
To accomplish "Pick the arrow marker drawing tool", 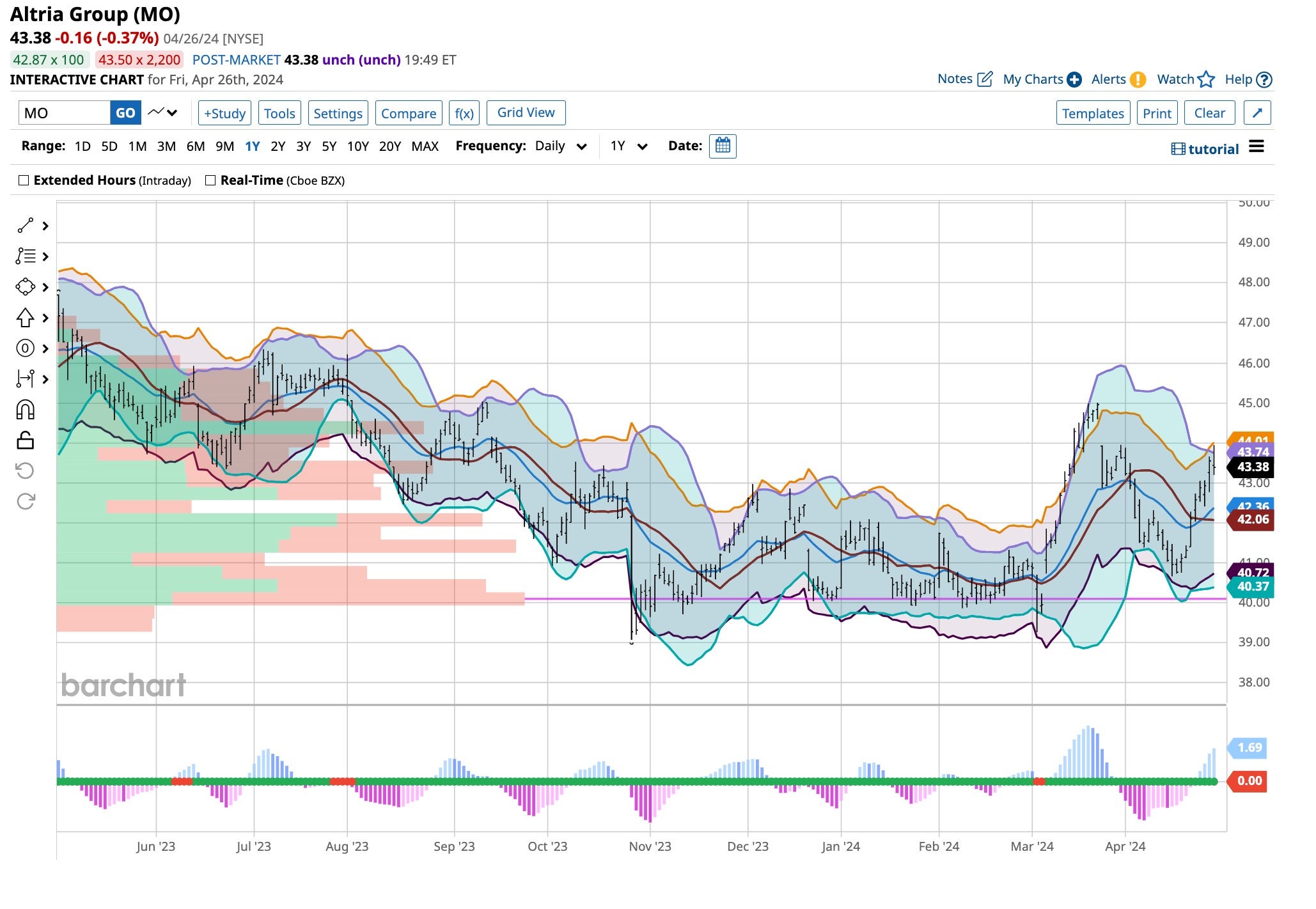I will coord(26,318).
